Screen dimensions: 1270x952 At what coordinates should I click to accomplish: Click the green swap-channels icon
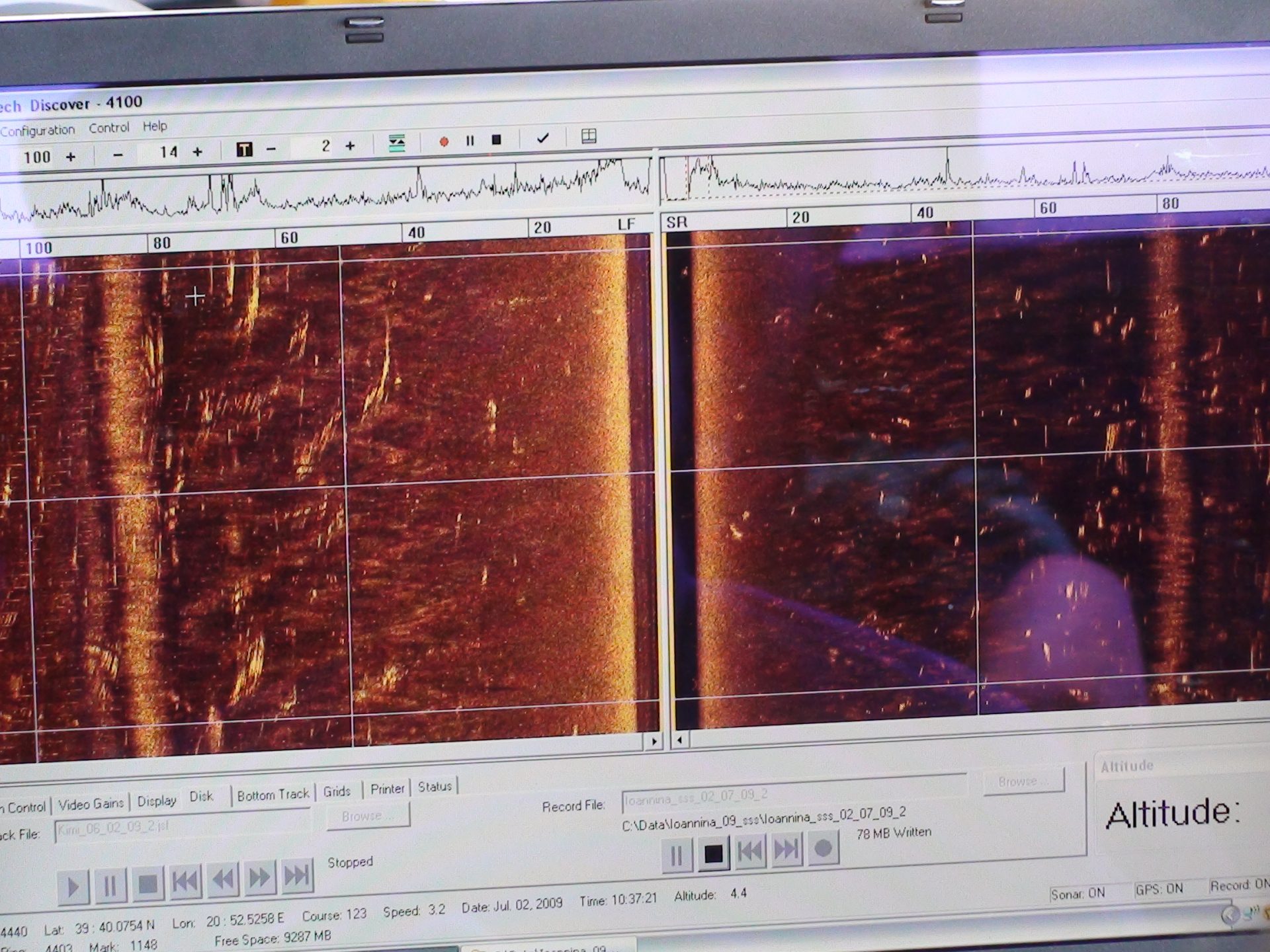coord(396,143)
